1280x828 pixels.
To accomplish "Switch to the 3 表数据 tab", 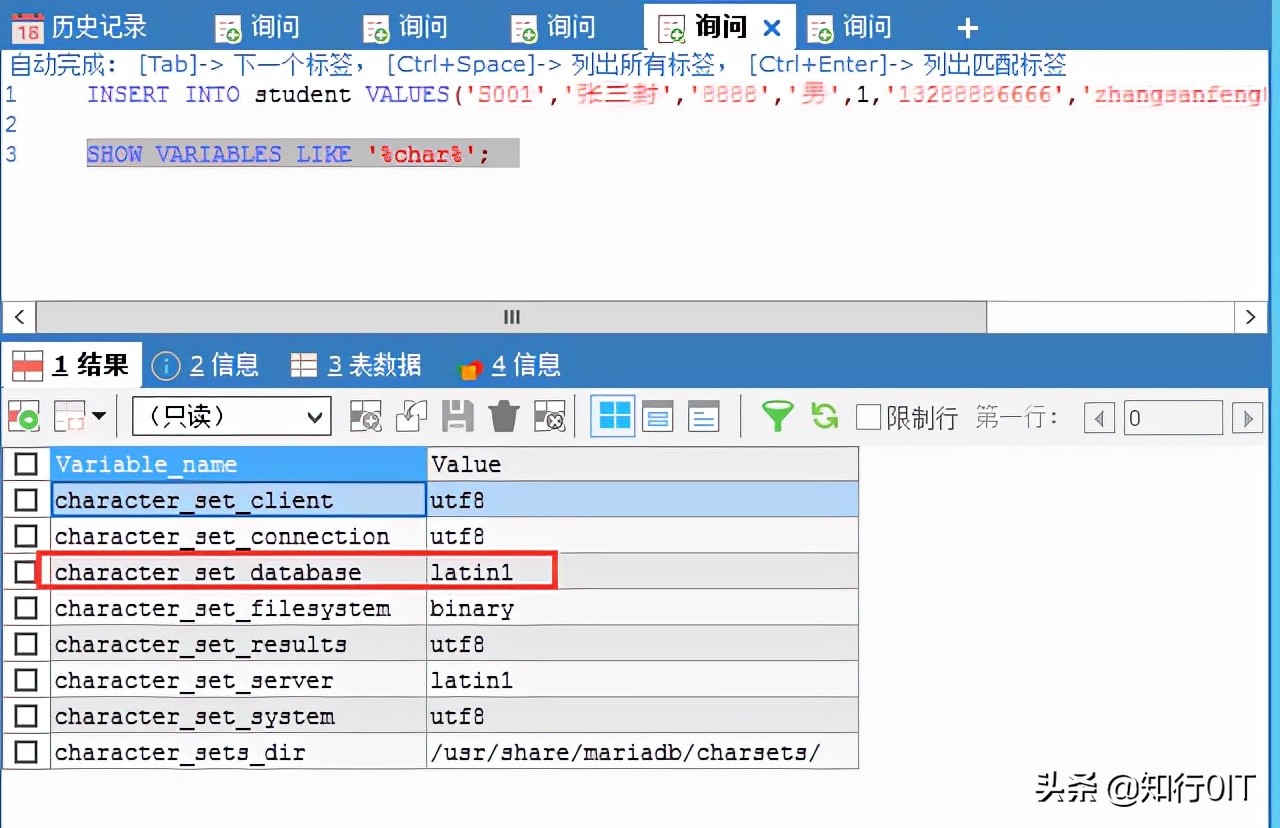I will 355,364.
